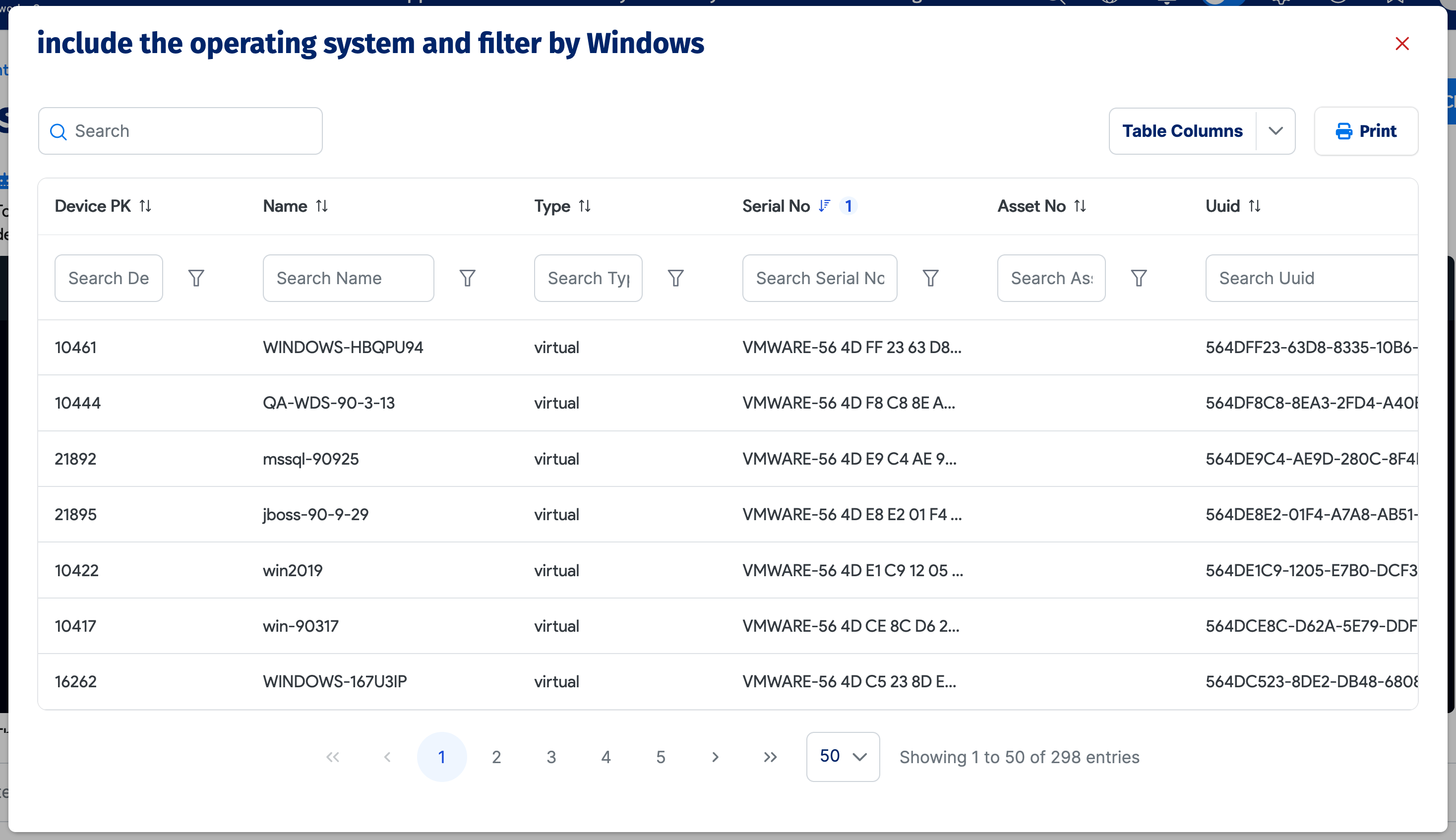The width and height of the screenshot is (1456, 840).
Task: Jump to last page of results
Action: tap(770, 757)
